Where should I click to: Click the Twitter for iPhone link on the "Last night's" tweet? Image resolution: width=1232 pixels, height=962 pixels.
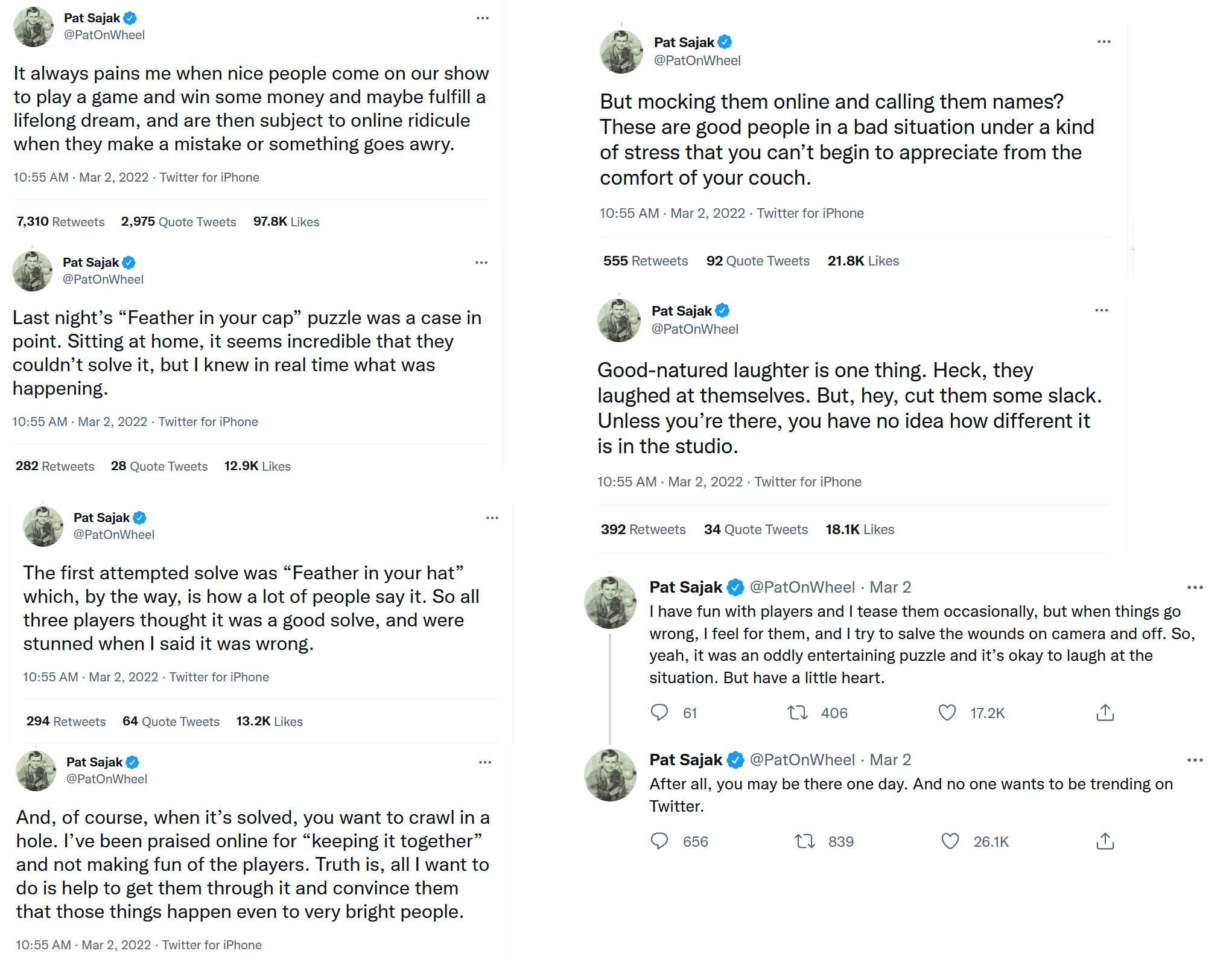[208, 422]
